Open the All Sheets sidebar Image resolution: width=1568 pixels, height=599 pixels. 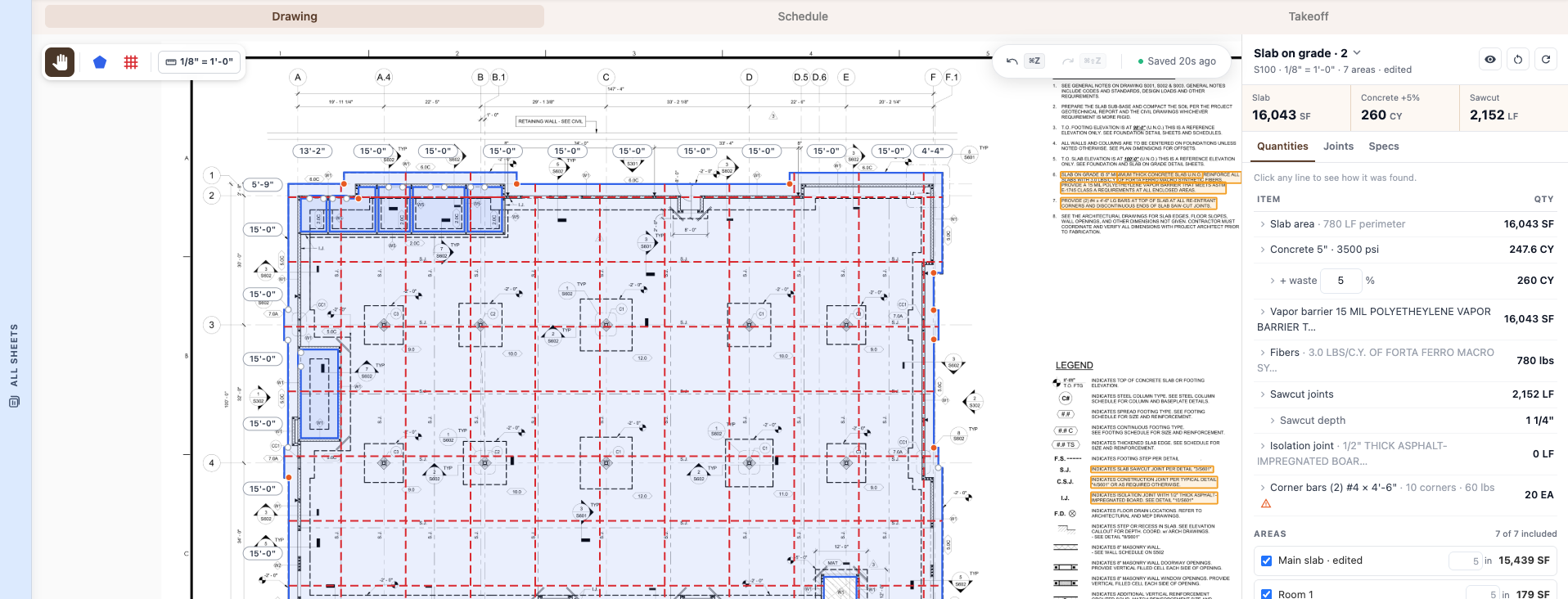(14, 365)
